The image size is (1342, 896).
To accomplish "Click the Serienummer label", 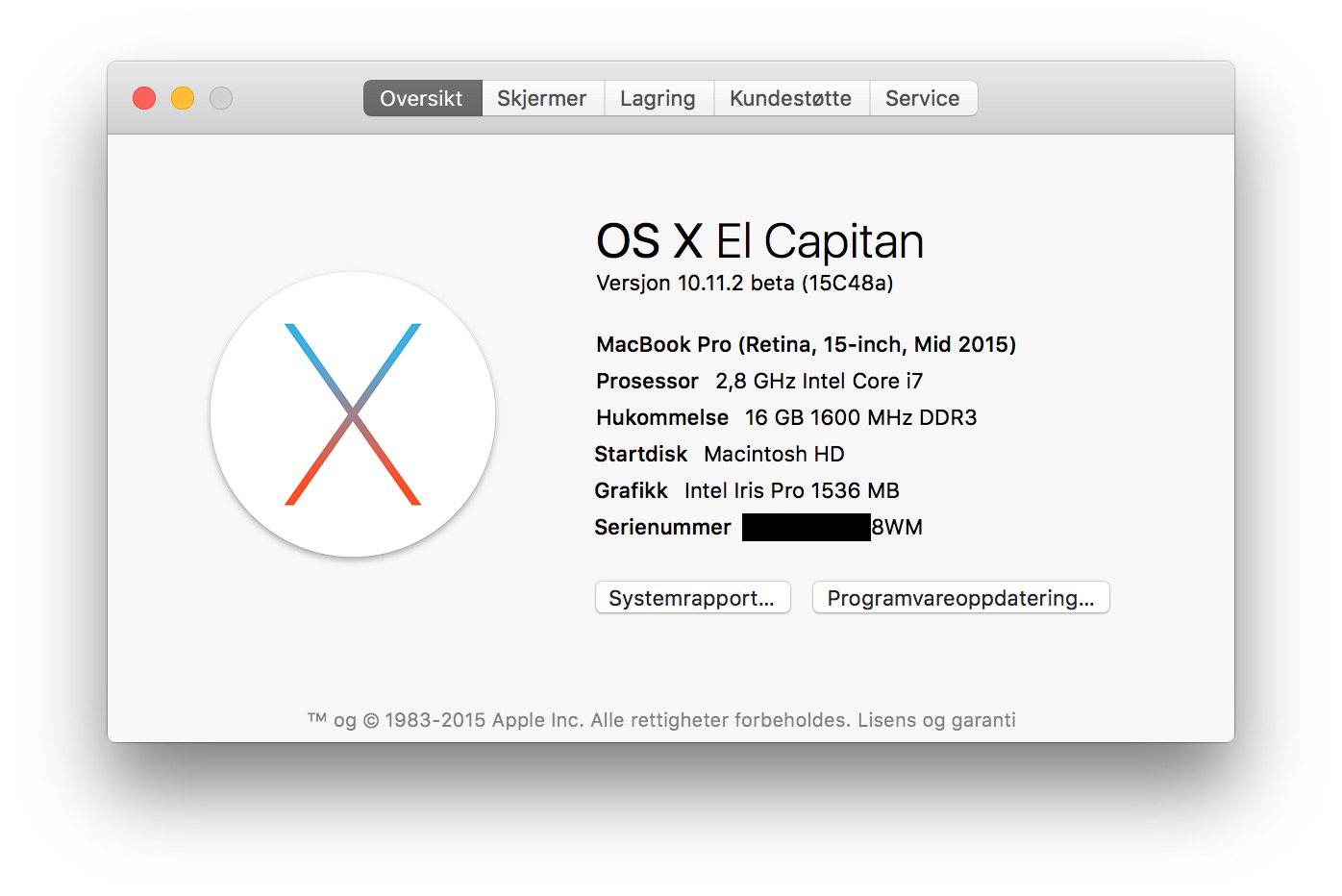I will pyautogui.click(x=662, y=528).
